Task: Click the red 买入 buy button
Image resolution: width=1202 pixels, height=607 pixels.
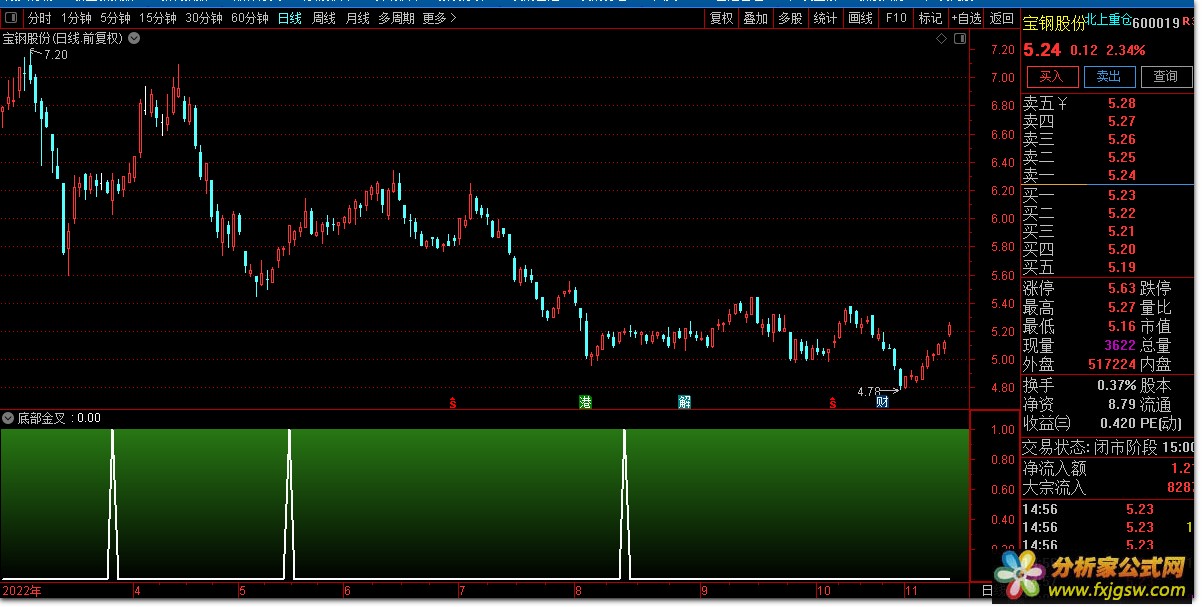Action: tap(1051, 76)
